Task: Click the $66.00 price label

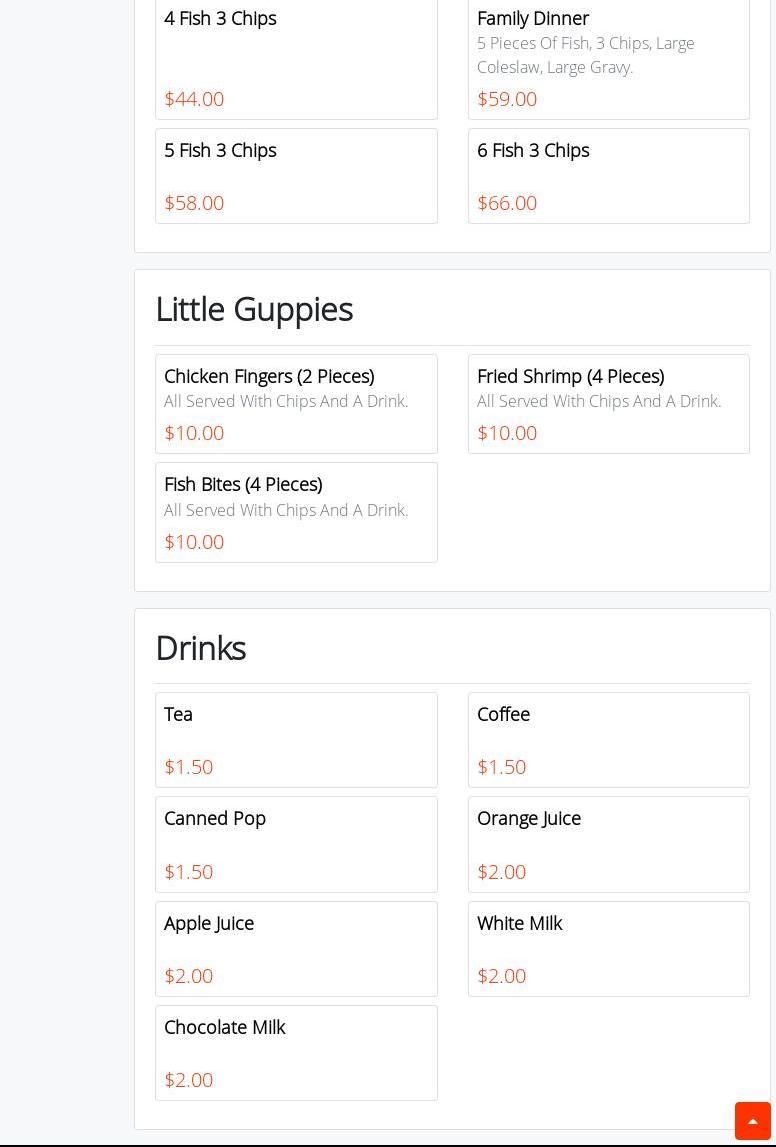Action: coord(507,203)
